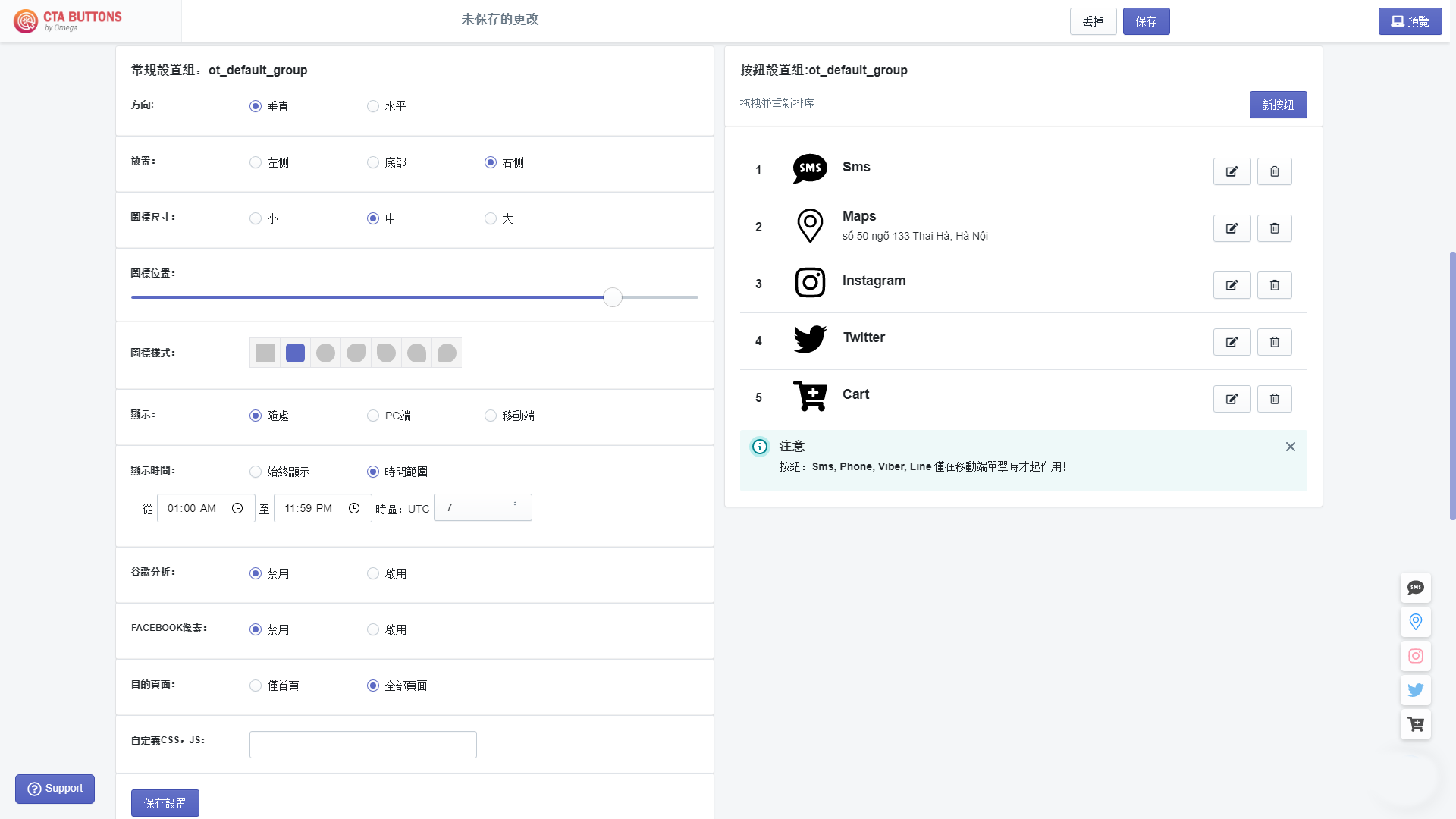Enable 谷歌分析 with 啟用 radio
Screen dimensions: 1456x819
(x=373, y=573)
